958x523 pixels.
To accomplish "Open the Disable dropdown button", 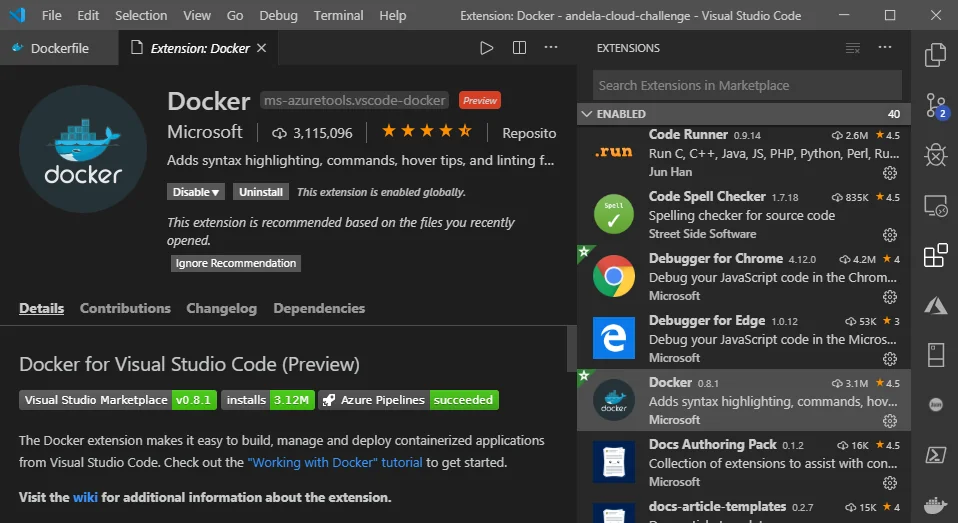I will click(196, 192).
